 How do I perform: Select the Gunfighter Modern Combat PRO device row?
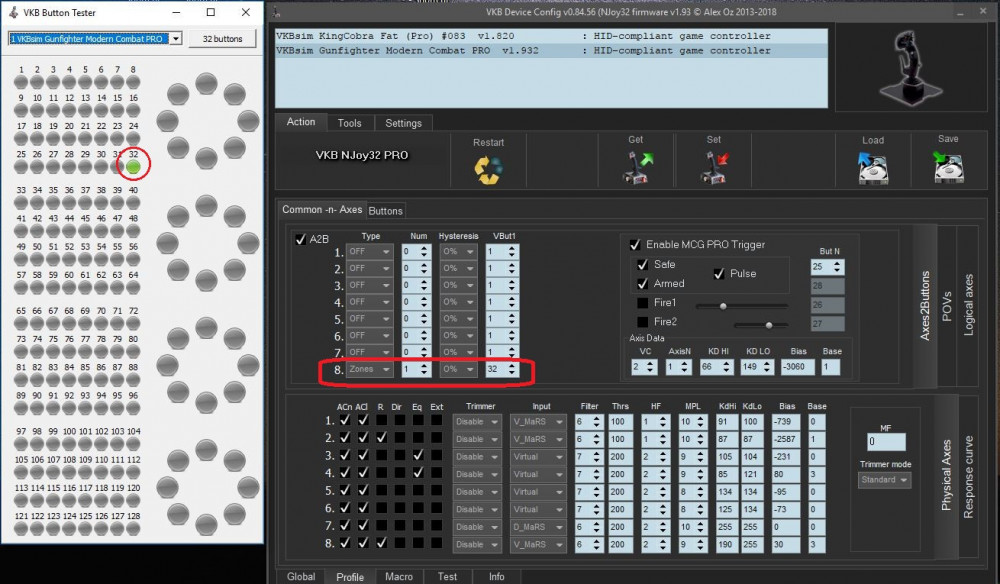[x=550, y=50]
